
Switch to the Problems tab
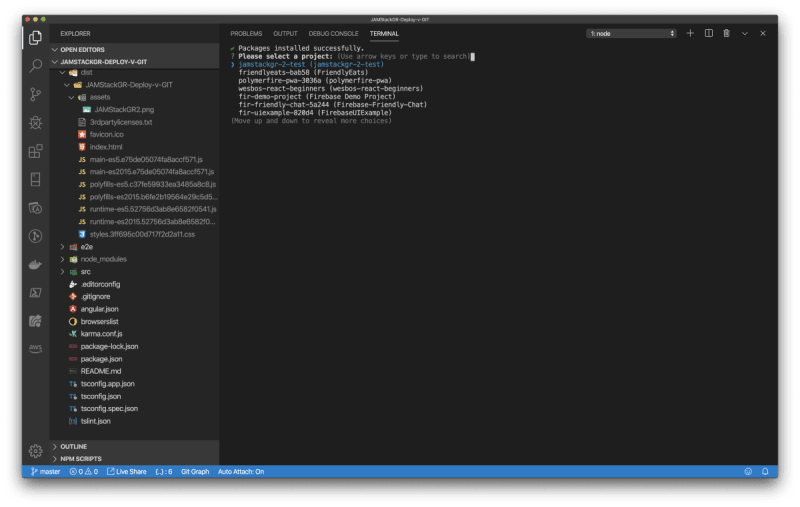(246, 34)
